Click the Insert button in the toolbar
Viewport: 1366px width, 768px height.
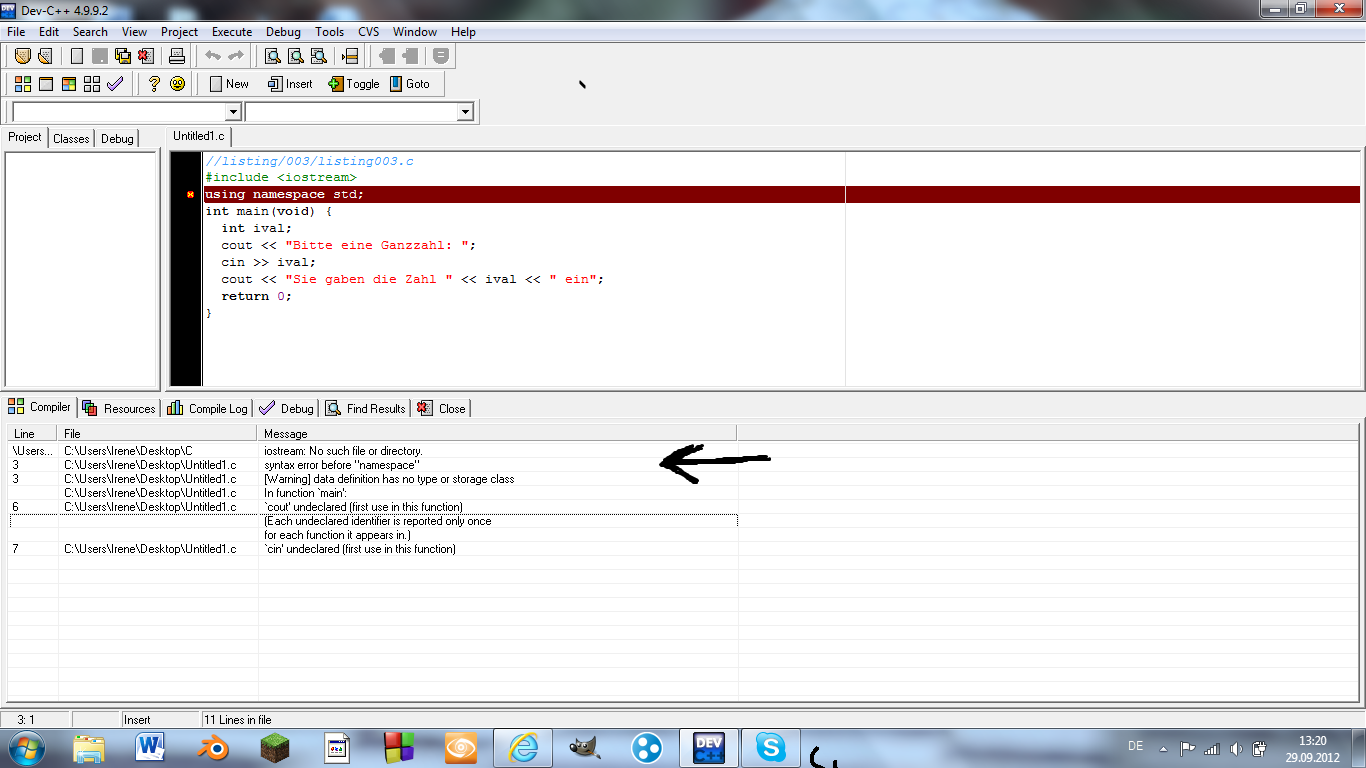tap(290, 84)
